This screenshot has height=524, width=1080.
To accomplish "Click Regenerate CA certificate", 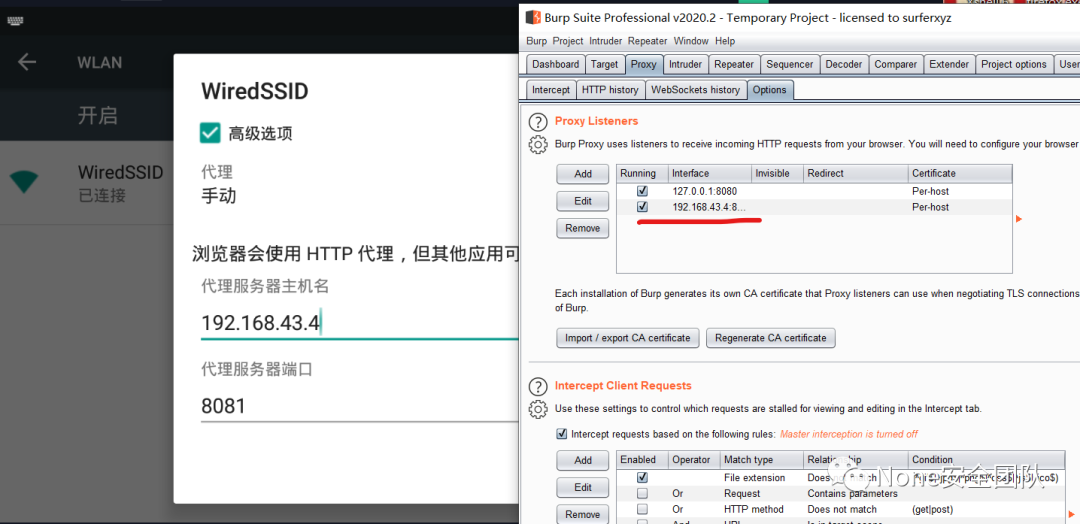I will coord(770,337).
